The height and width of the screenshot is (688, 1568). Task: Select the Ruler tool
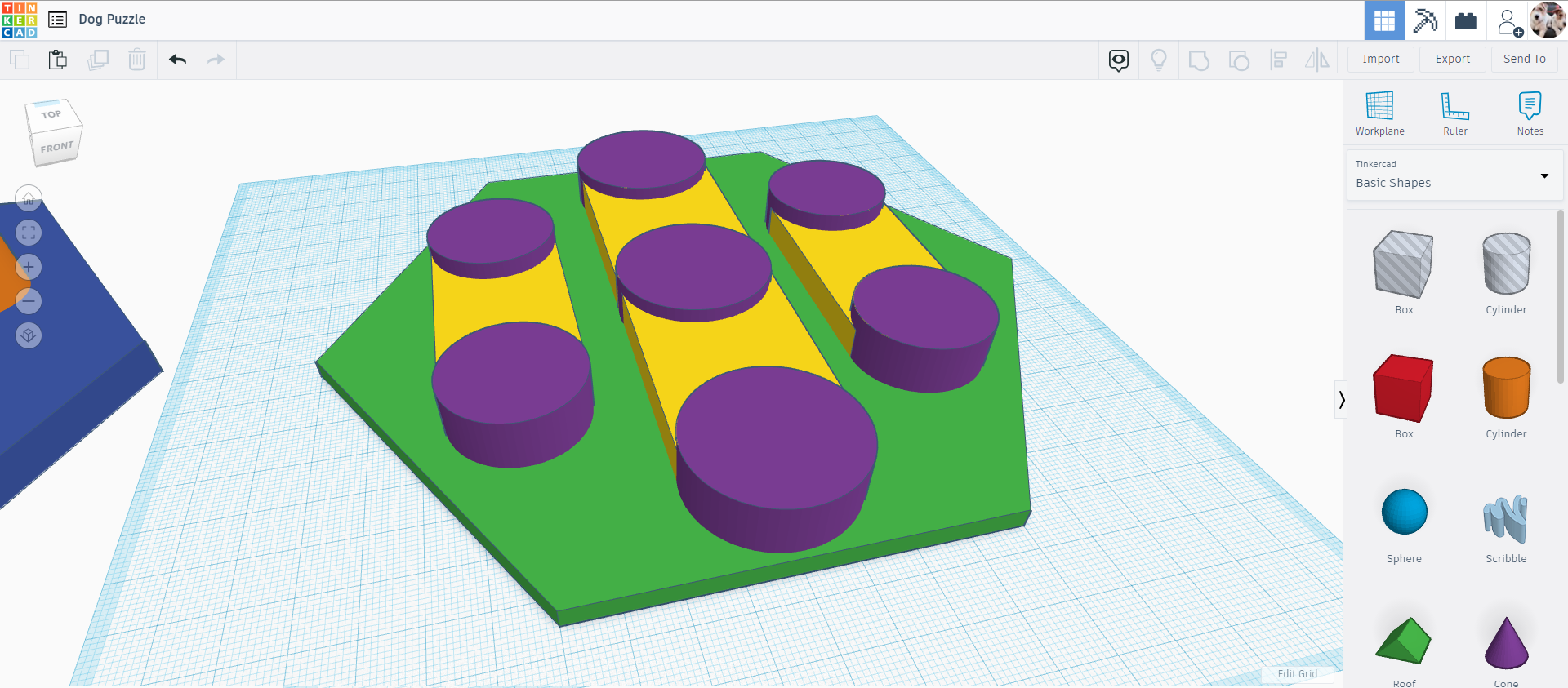1455,113
